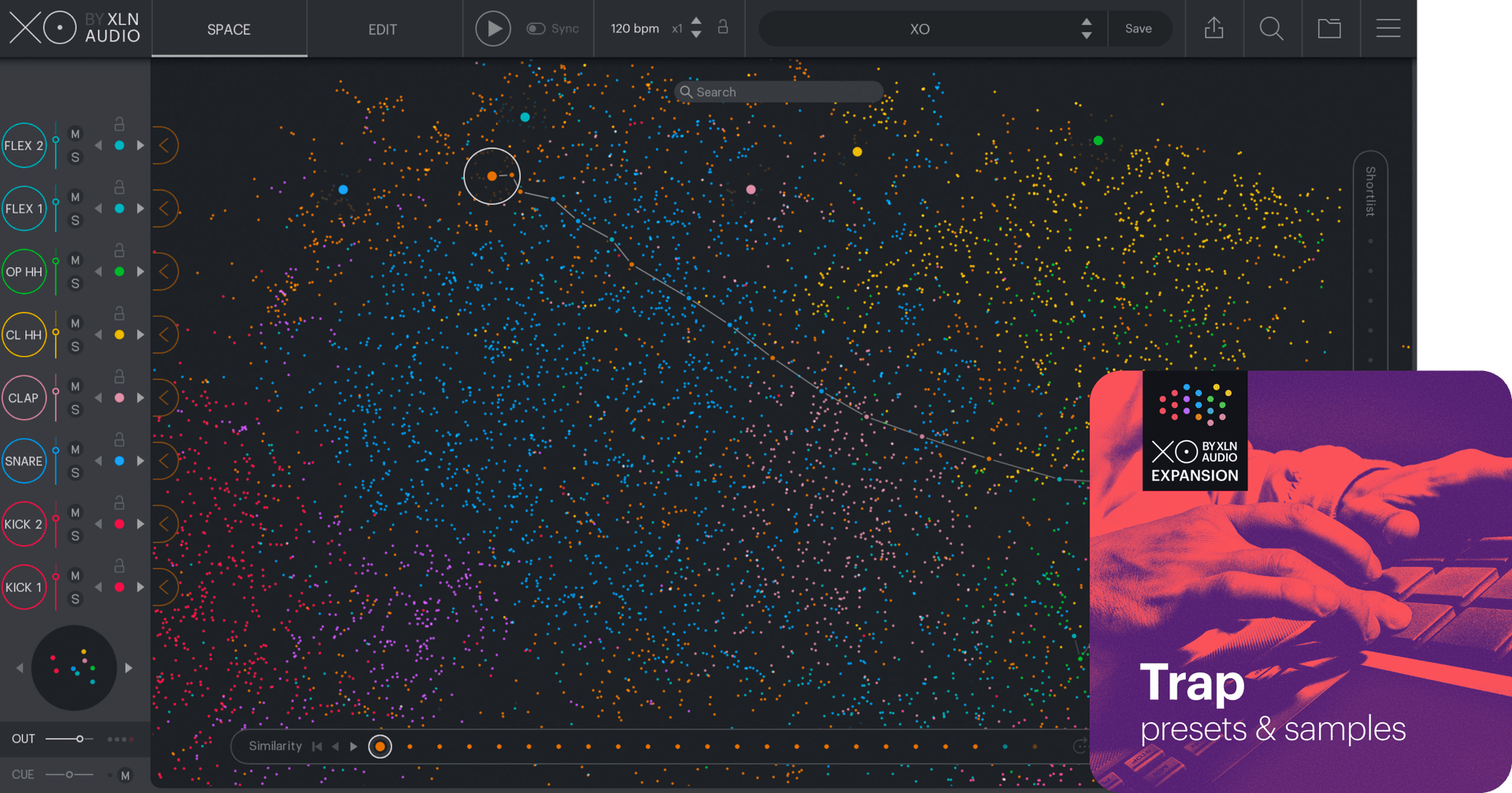Screen dimensions: 1512x793
Task: Previous kit arrow beside the mini map
Action: click(20, 668)
